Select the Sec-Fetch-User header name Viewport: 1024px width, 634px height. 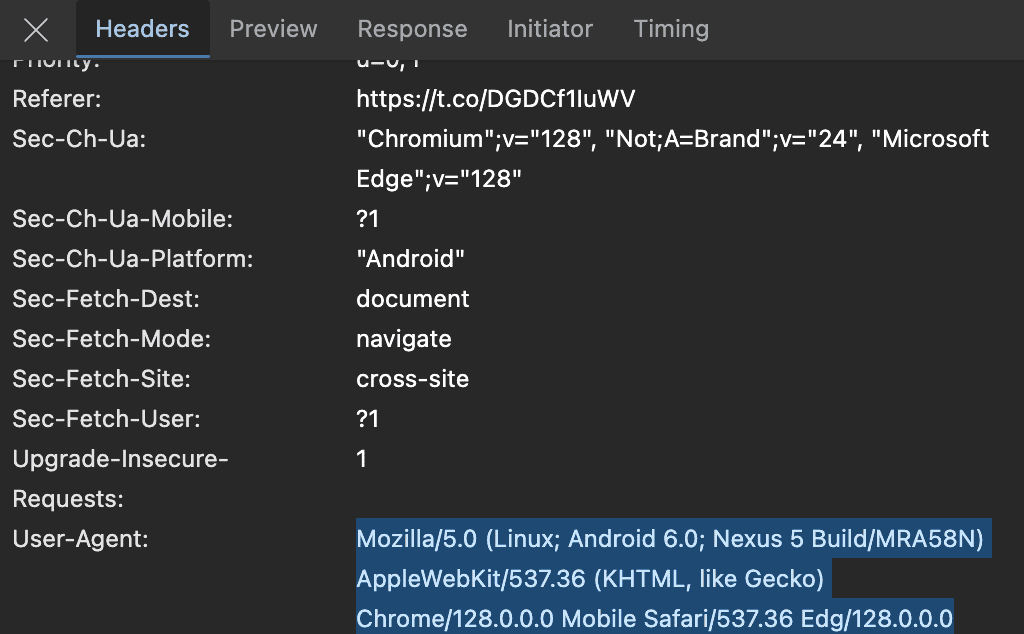point(106,419)
